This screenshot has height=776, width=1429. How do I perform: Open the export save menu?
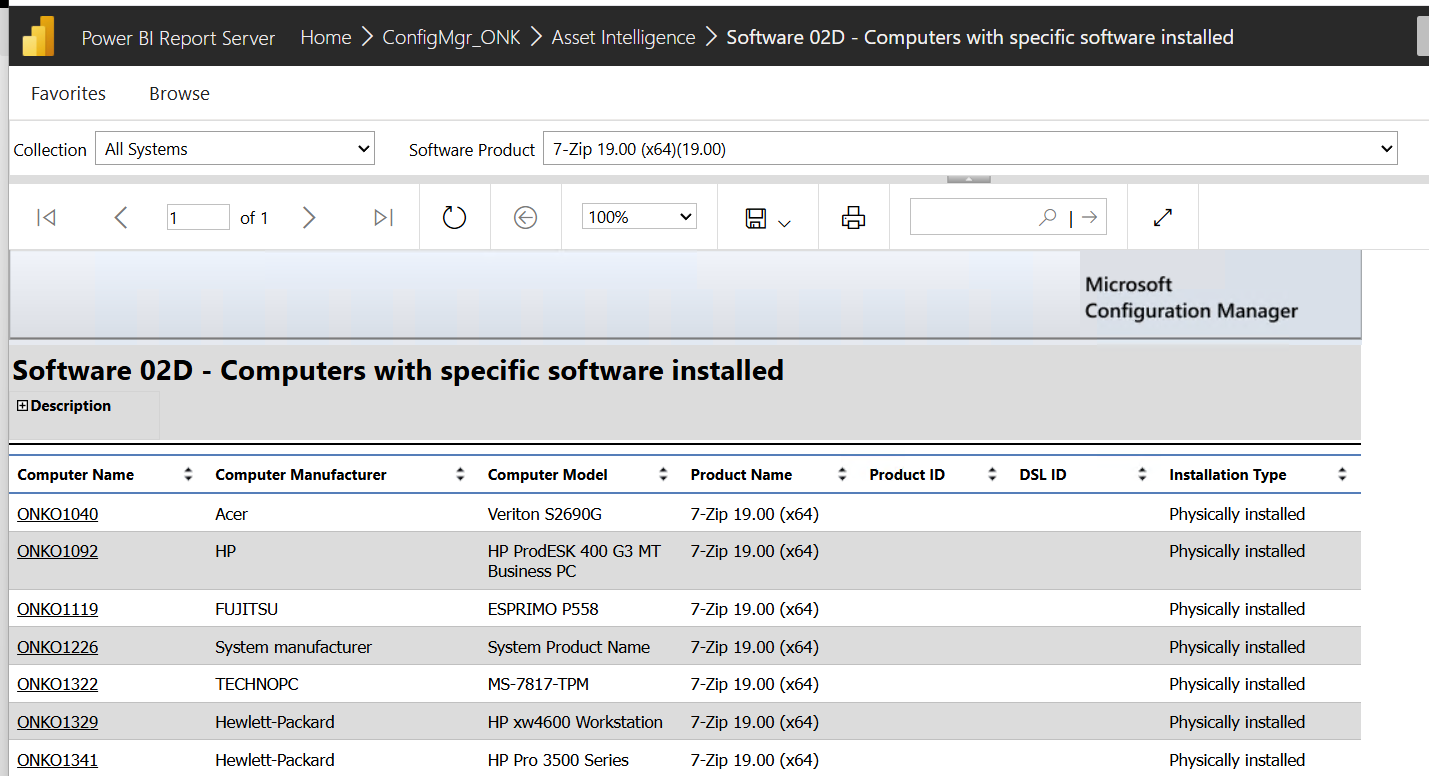767,218
